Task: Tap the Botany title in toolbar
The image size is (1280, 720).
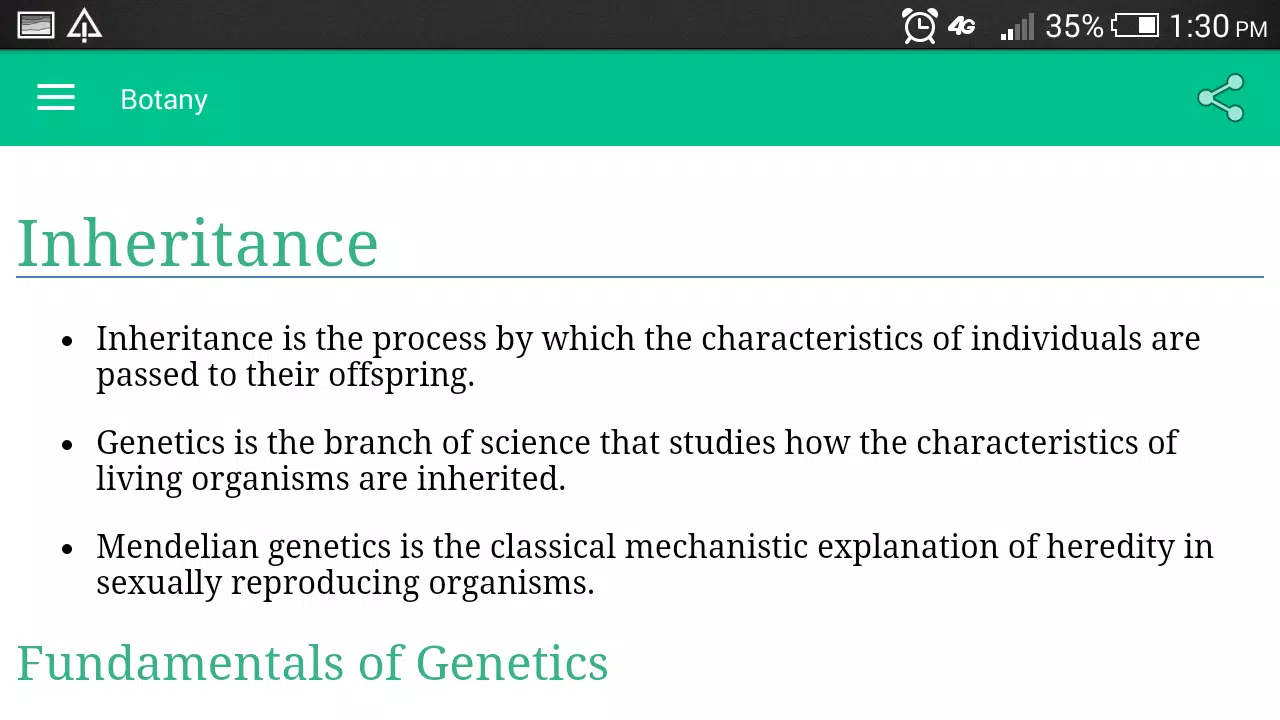Action: tap(164, 100)
